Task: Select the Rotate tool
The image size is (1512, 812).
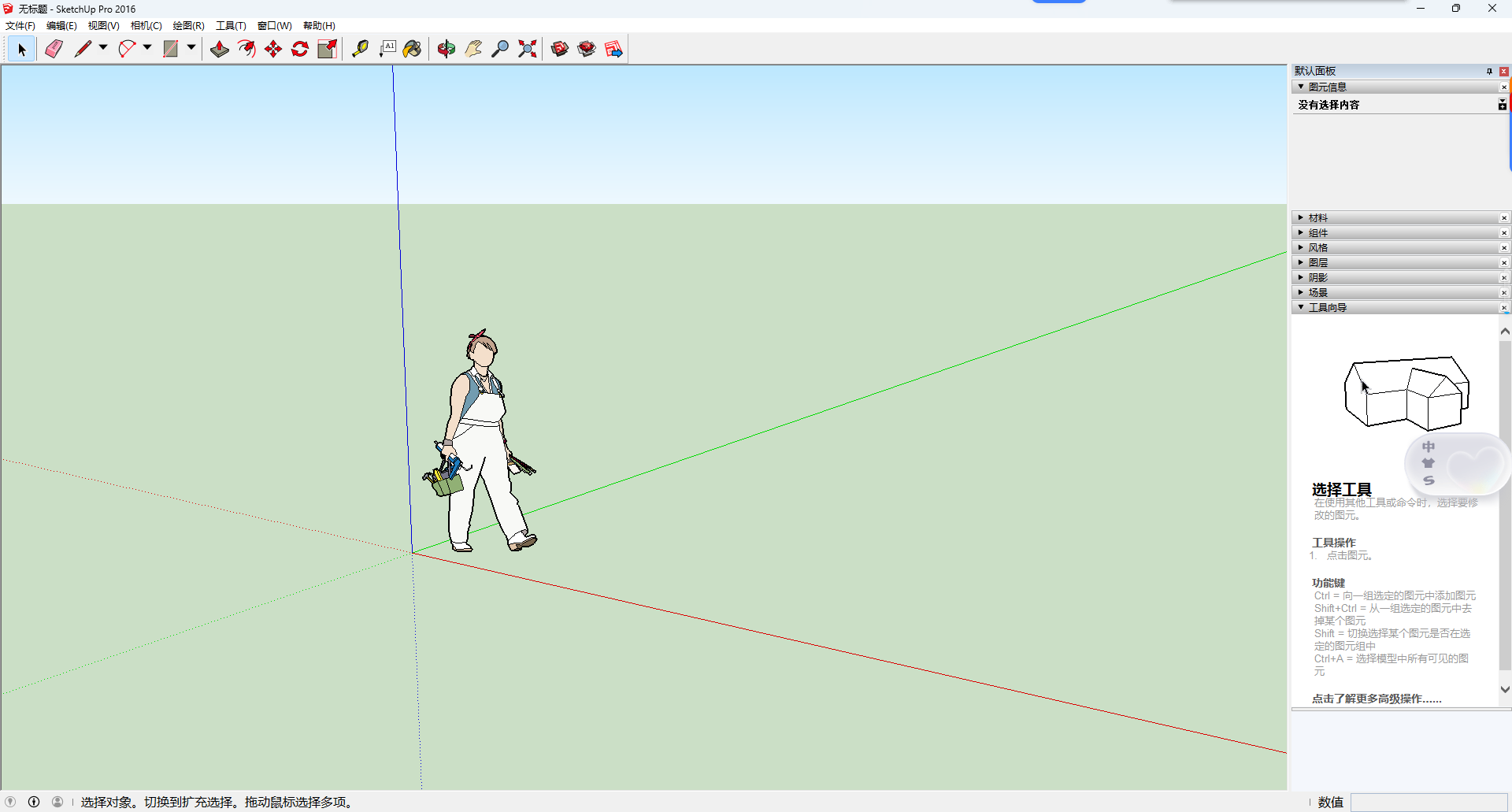Action: point(300,48)
